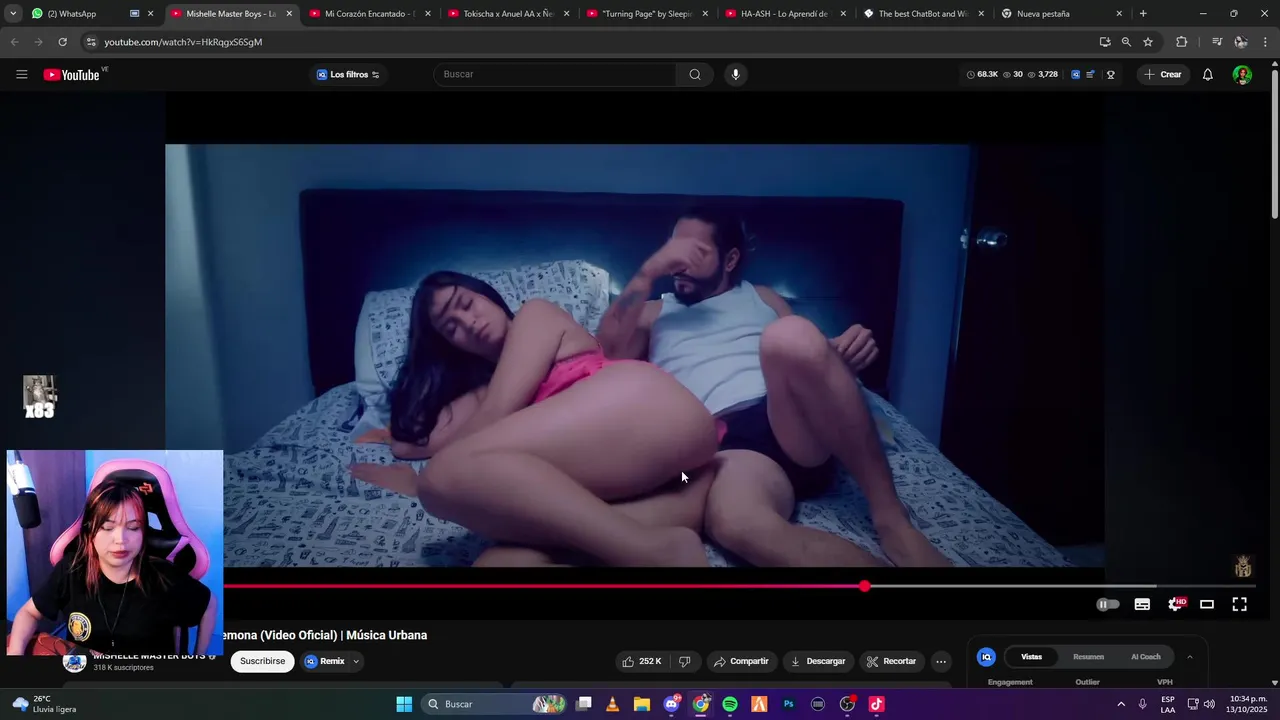
Task: Click the URL address bar
Action: (590, 42)
